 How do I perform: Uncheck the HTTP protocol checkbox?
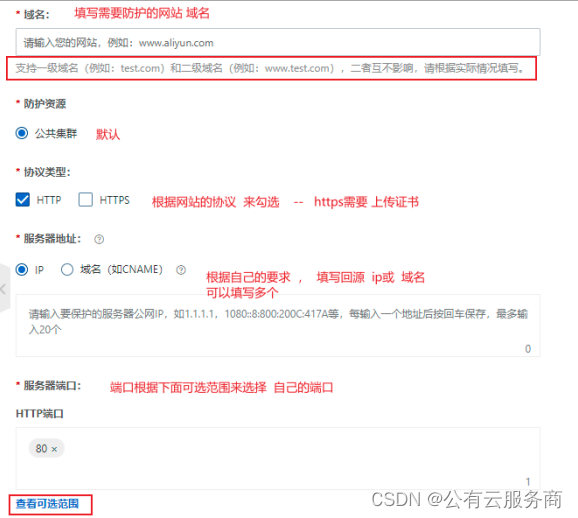(x=22, y=200)
